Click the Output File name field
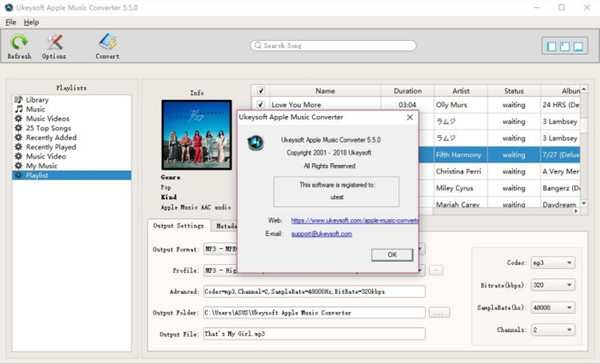 point(314,334)
